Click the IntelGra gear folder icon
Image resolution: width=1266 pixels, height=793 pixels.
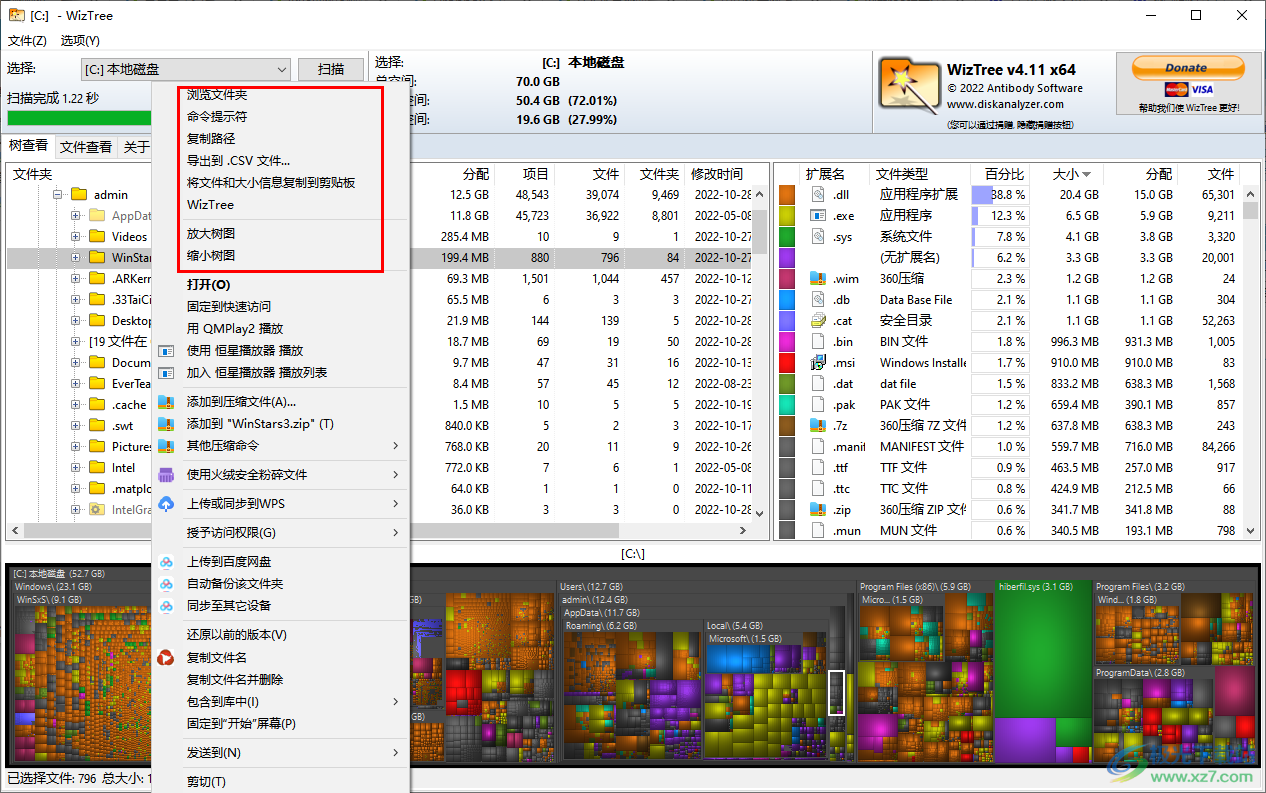pyautogui.click(x=97, y=509)
